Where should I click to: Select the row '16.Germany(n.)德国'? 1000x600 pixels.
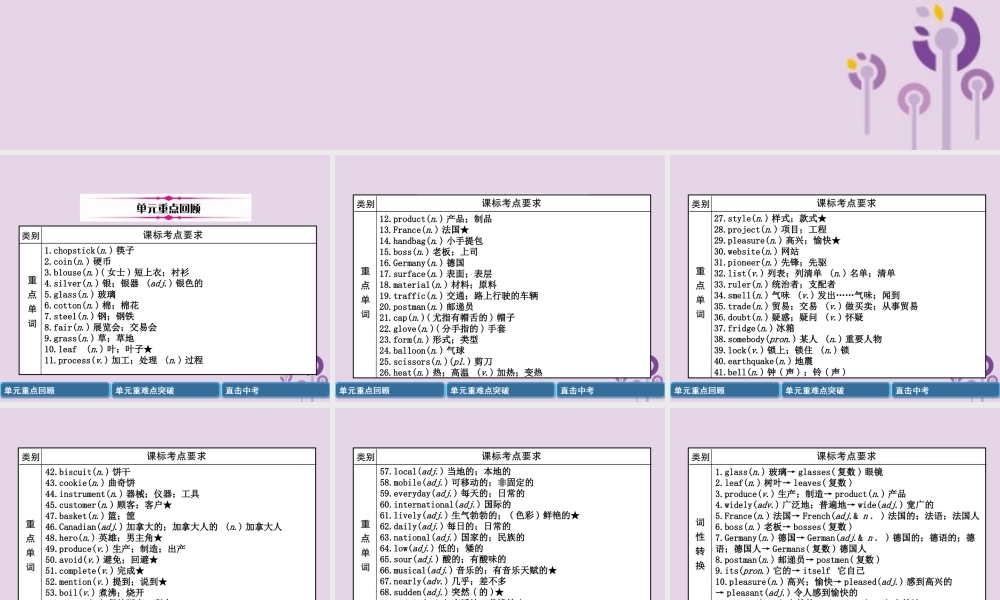click(422, 263)
